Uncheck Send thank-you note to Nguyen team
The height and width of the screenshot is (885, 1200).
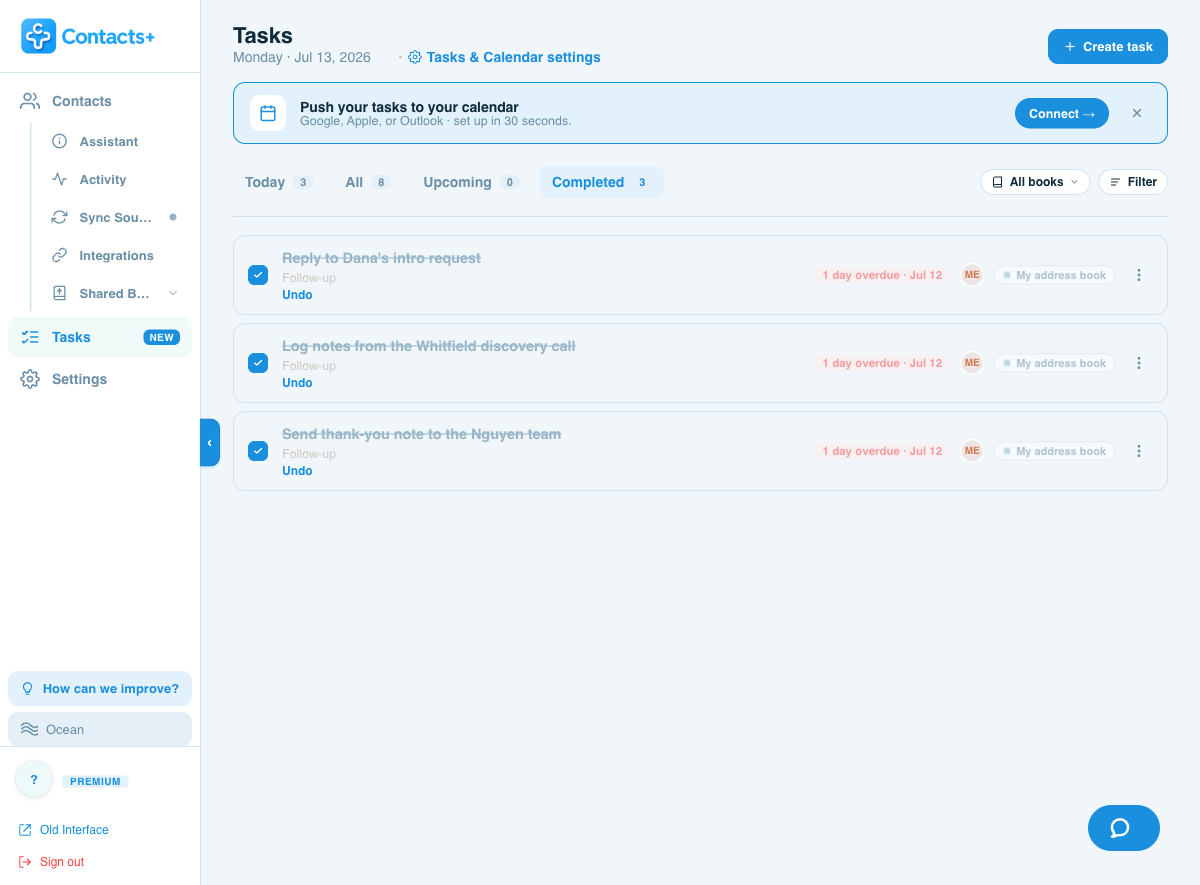click(258, 451)
